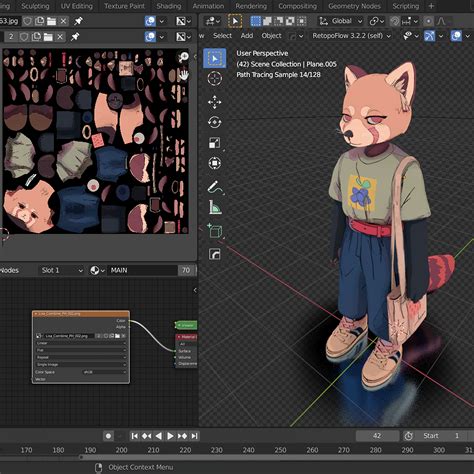Click the image editor zoom magnifier icon
This screenshot has height=474, width=474.
tap(183, 57)
